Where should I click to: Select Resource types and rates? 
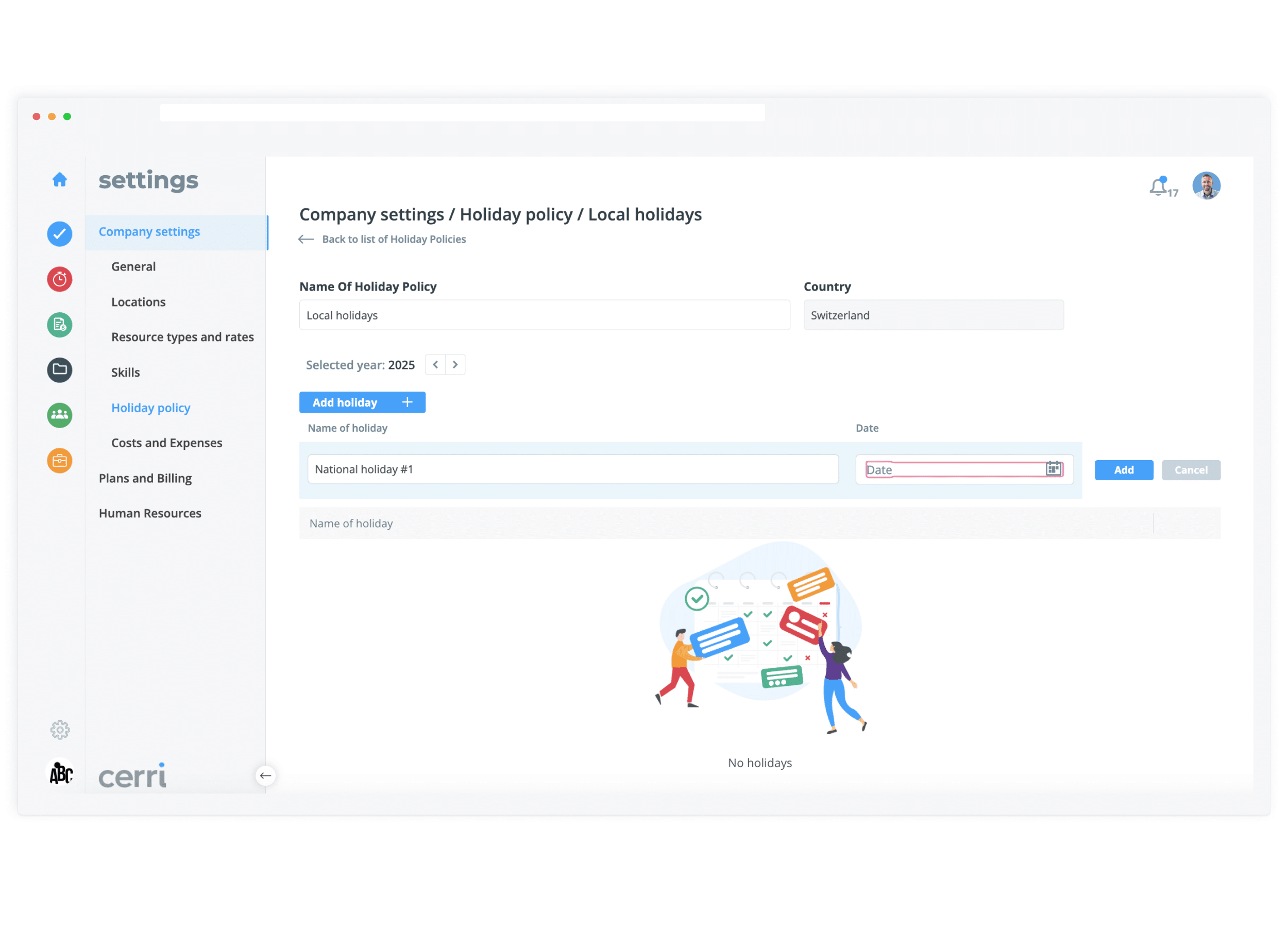click(182, 337)
